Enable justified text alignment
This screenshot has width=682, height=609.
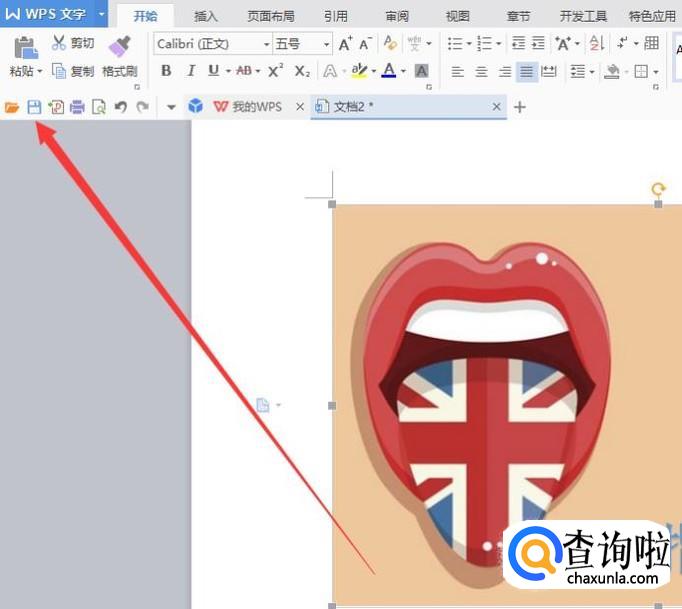pyautogui.click(x=525, y=72)
